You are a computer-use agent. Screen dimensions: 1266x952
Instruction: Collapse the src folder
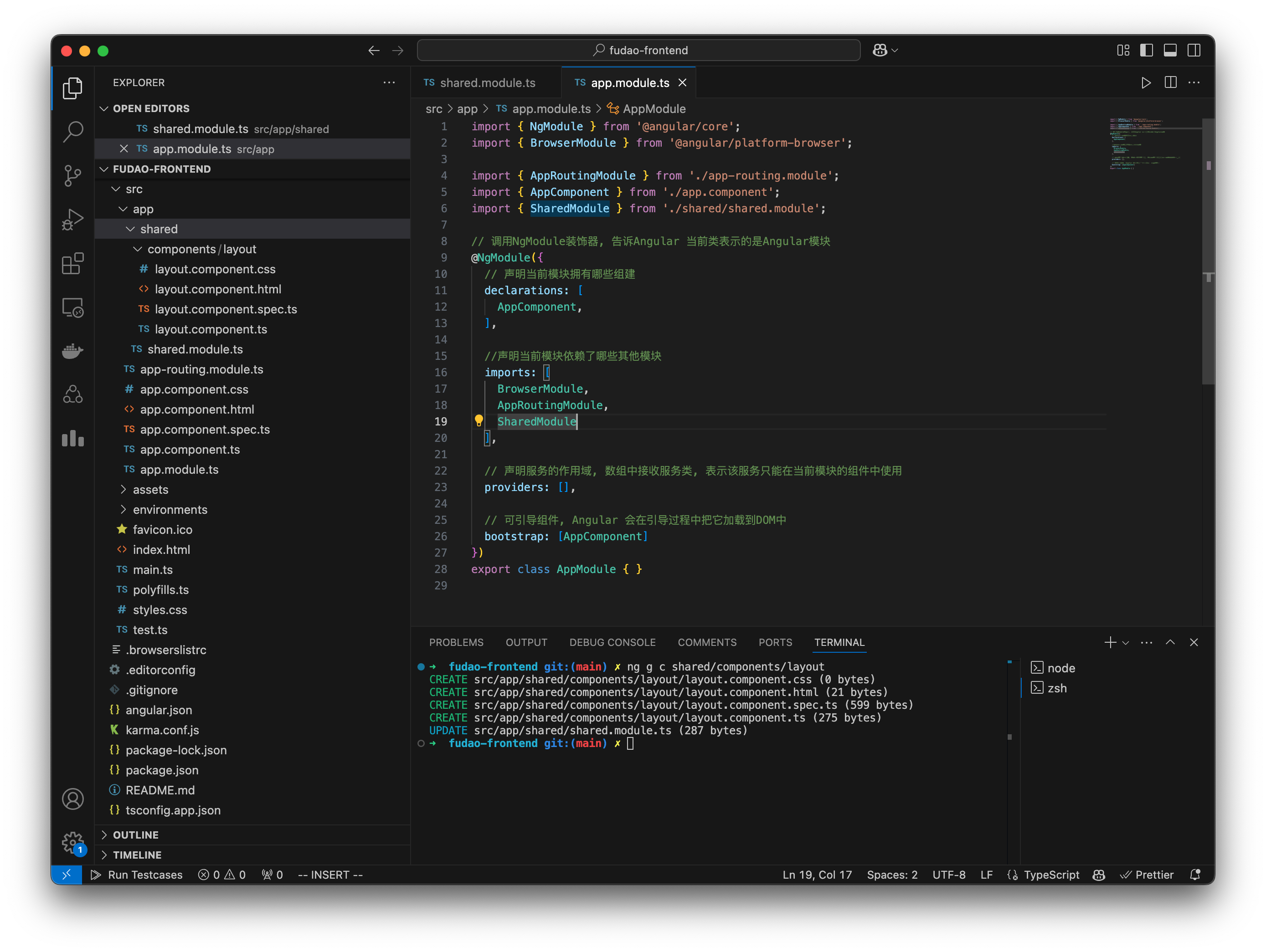click(252, 189)
